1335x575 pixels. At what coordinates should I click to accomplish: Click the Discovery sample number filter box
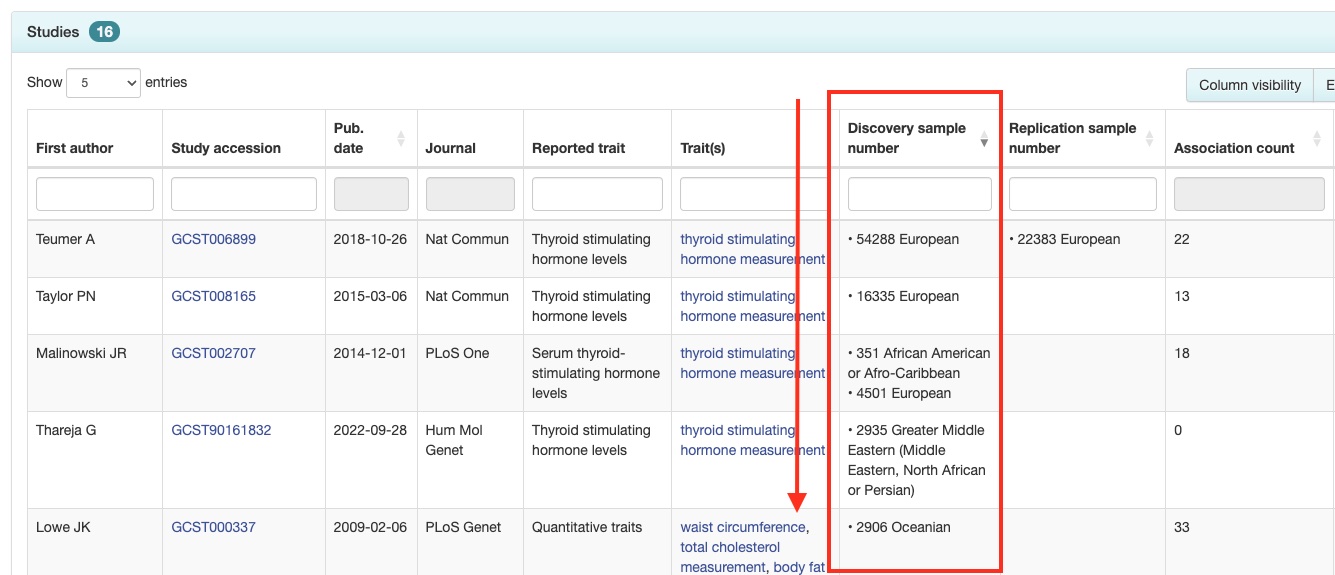pyautogui.click(x=920, y=194)
